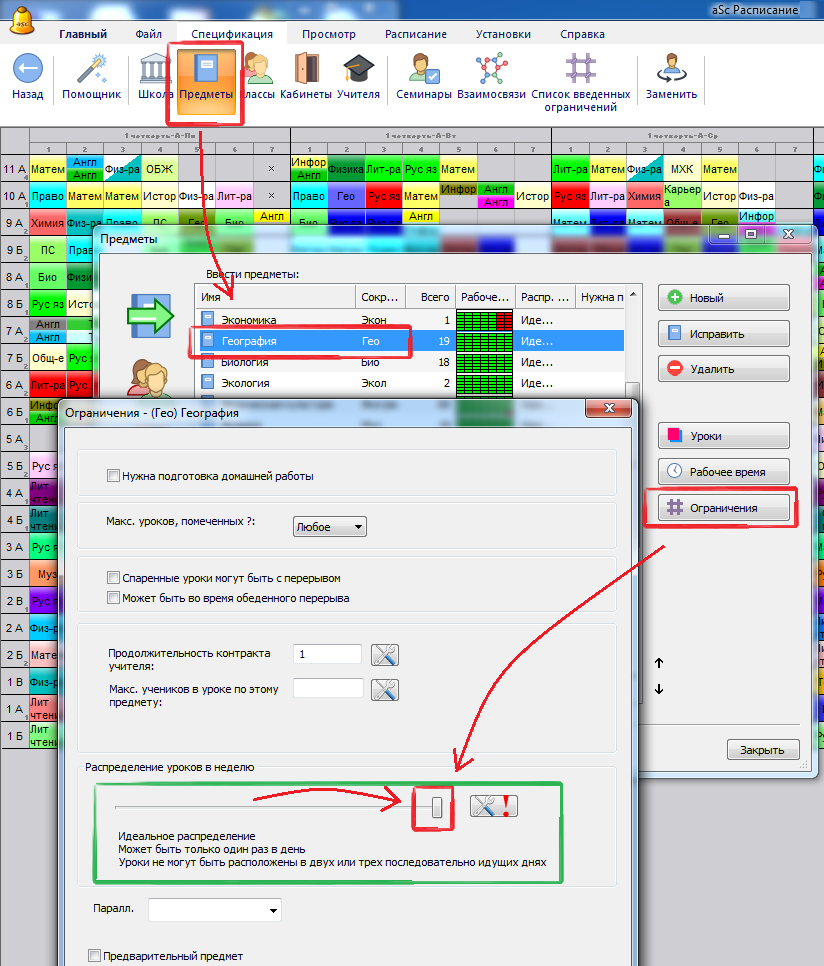This screenshot has width=824, height=966.
Task: Open the Школа building icon
Action: 155,70
